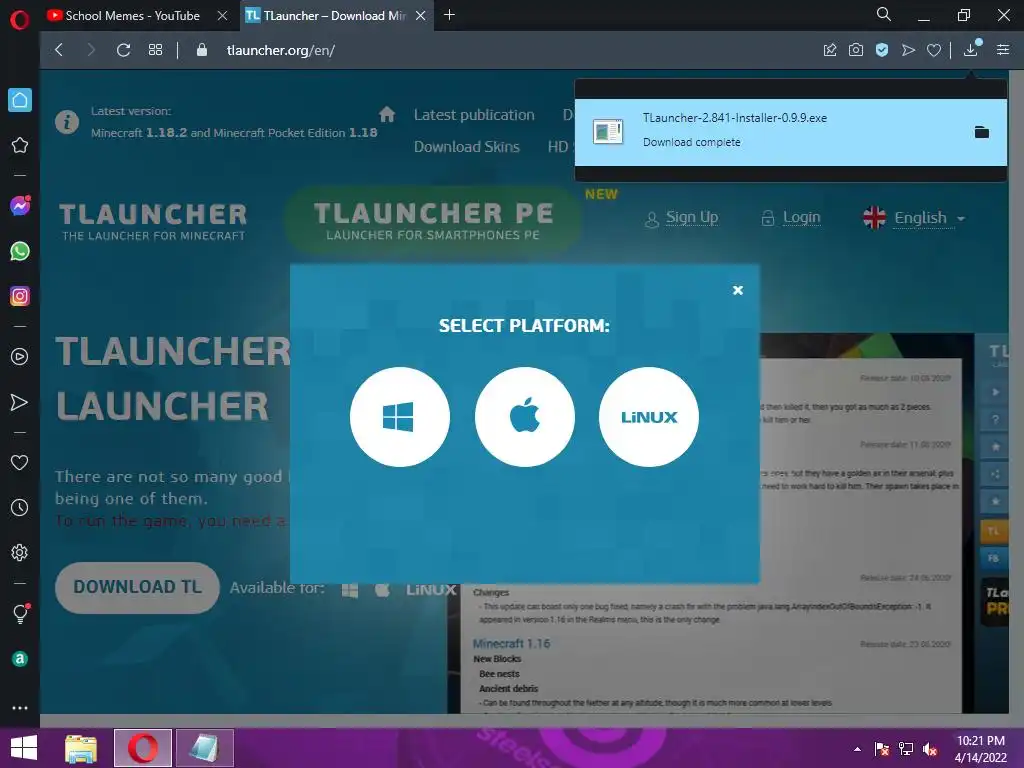Go to site home via house icon
The width and height of the screenshot is (1024, 768).
point(387,114)
